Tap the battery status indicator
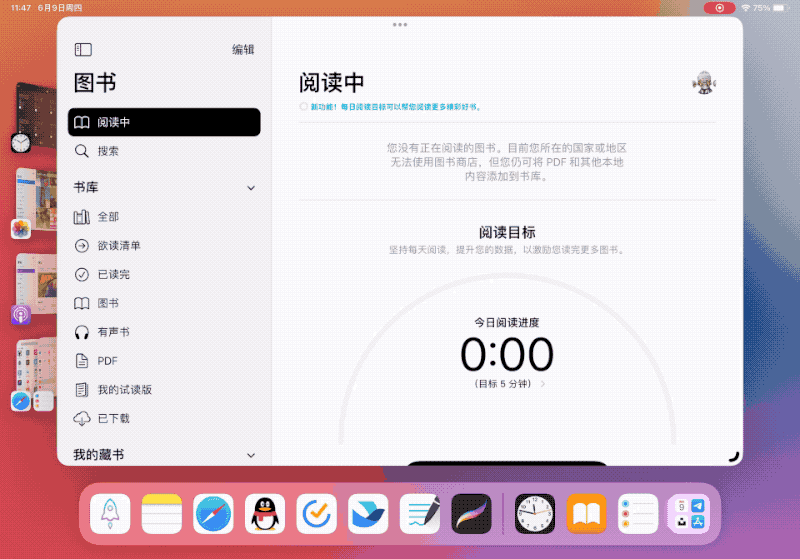This screenshot has height=559, width=800. point(779,8)
